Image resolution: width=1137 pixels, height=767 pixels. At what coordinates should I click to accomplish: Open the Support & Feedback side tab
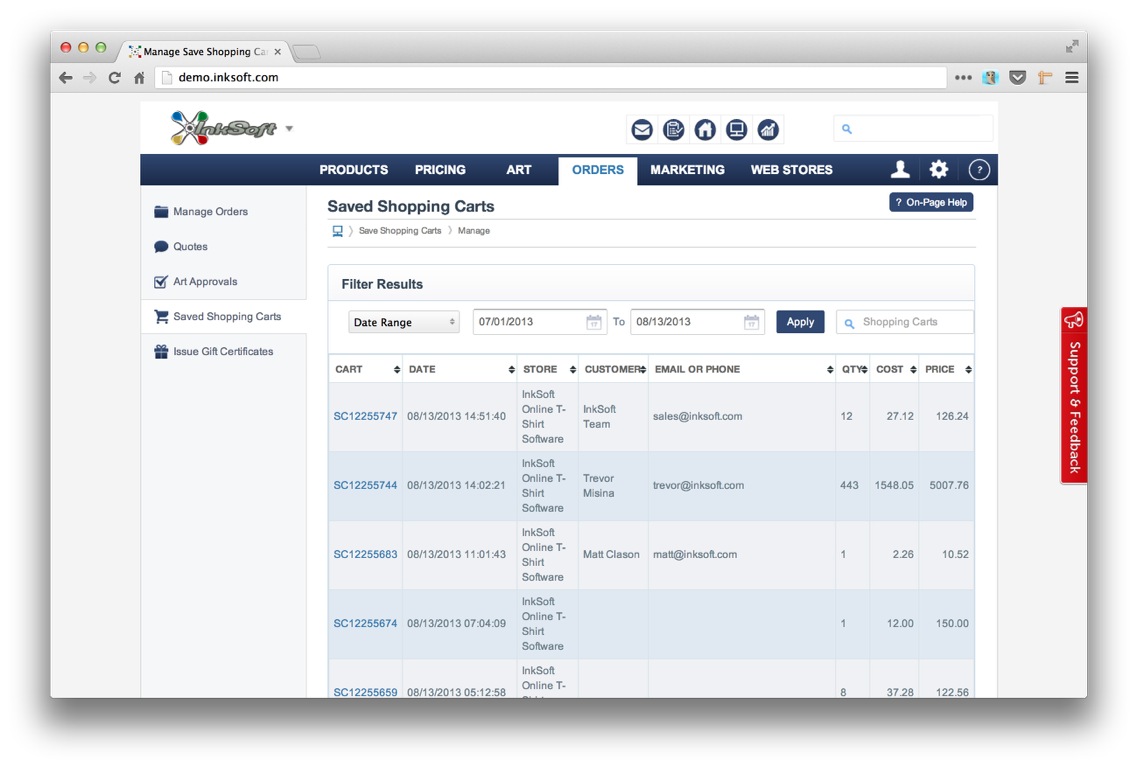(x=1074, y=396)
